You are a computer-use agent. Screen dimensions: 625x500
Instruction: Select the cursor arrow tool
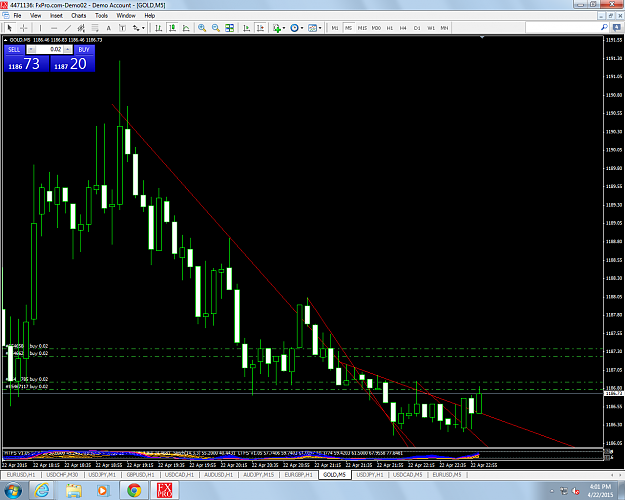(10, 28)
